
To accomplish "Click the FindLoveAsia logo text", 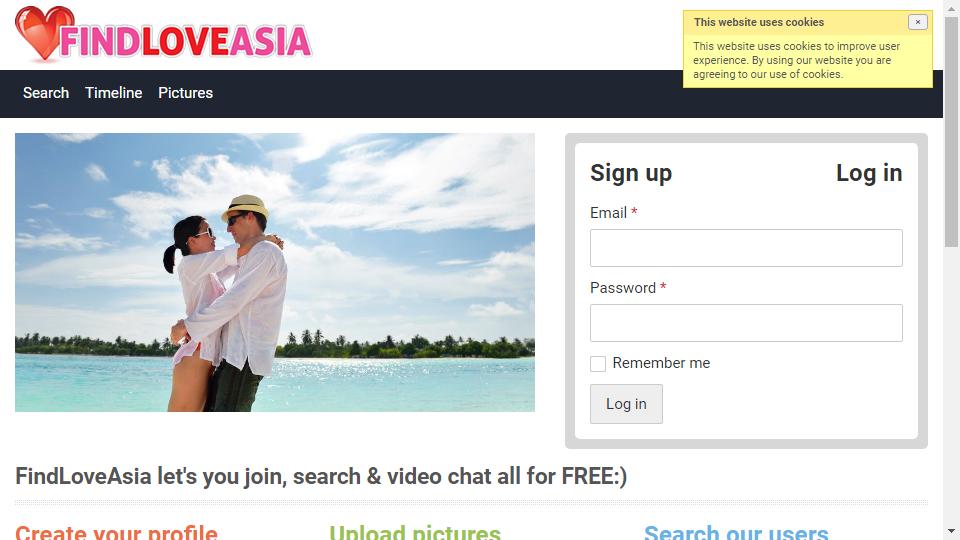I will pos(186,41).
